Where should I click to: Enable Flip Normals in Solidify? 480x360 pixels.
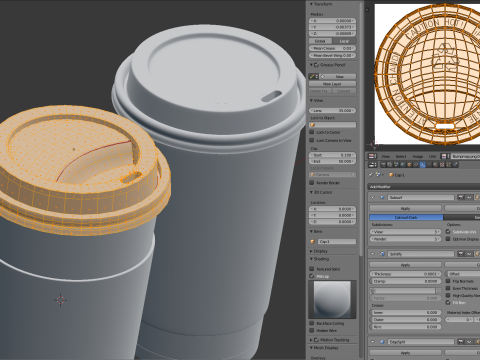point(448,281)
